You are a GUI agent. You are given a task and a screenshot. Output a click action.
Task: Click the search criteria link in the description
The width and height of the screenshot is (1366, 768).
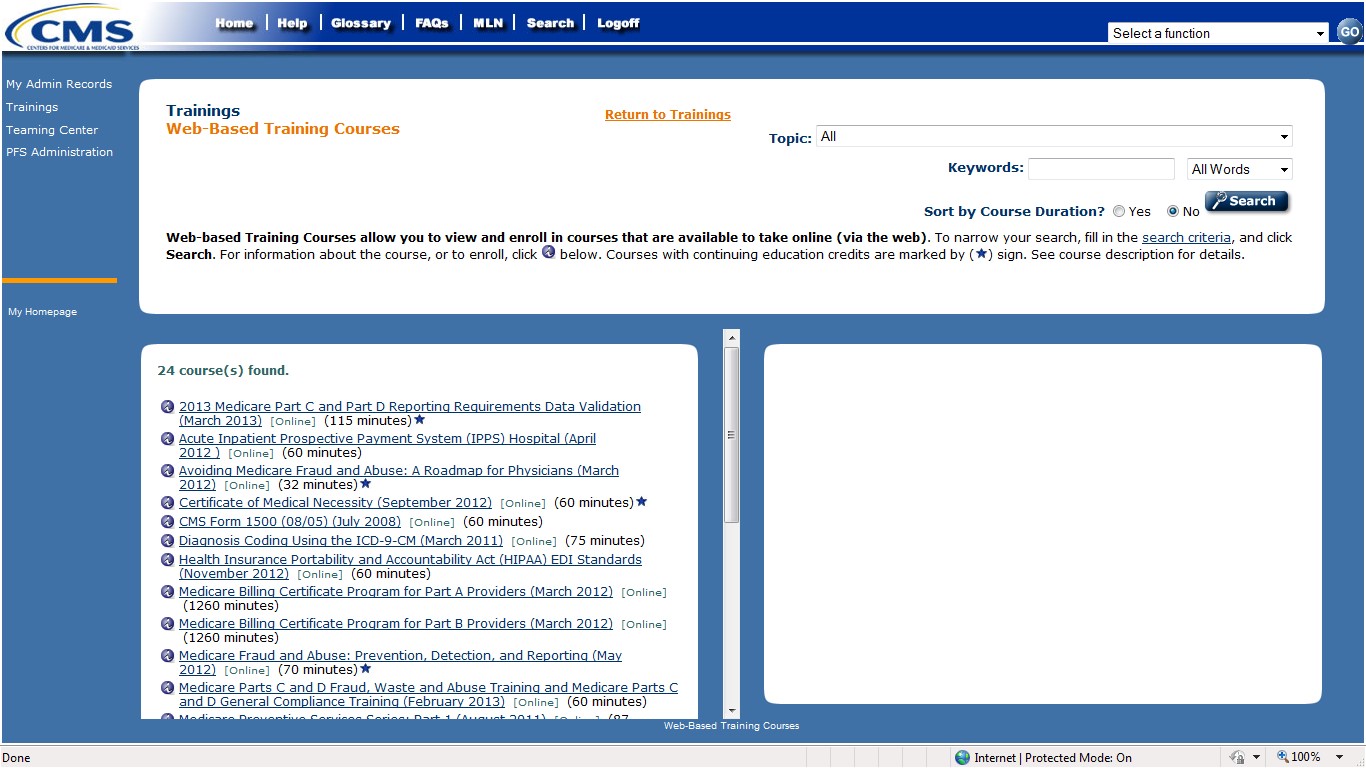1186,238
